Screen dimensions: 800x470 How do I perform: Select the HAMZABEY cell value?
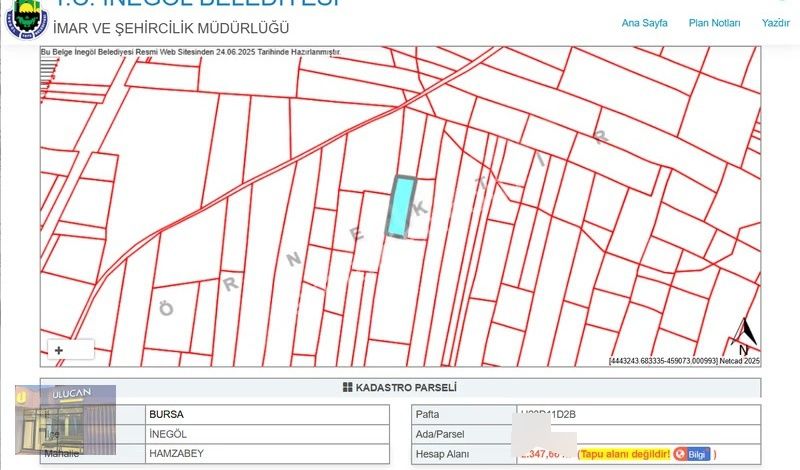[177, 453]
